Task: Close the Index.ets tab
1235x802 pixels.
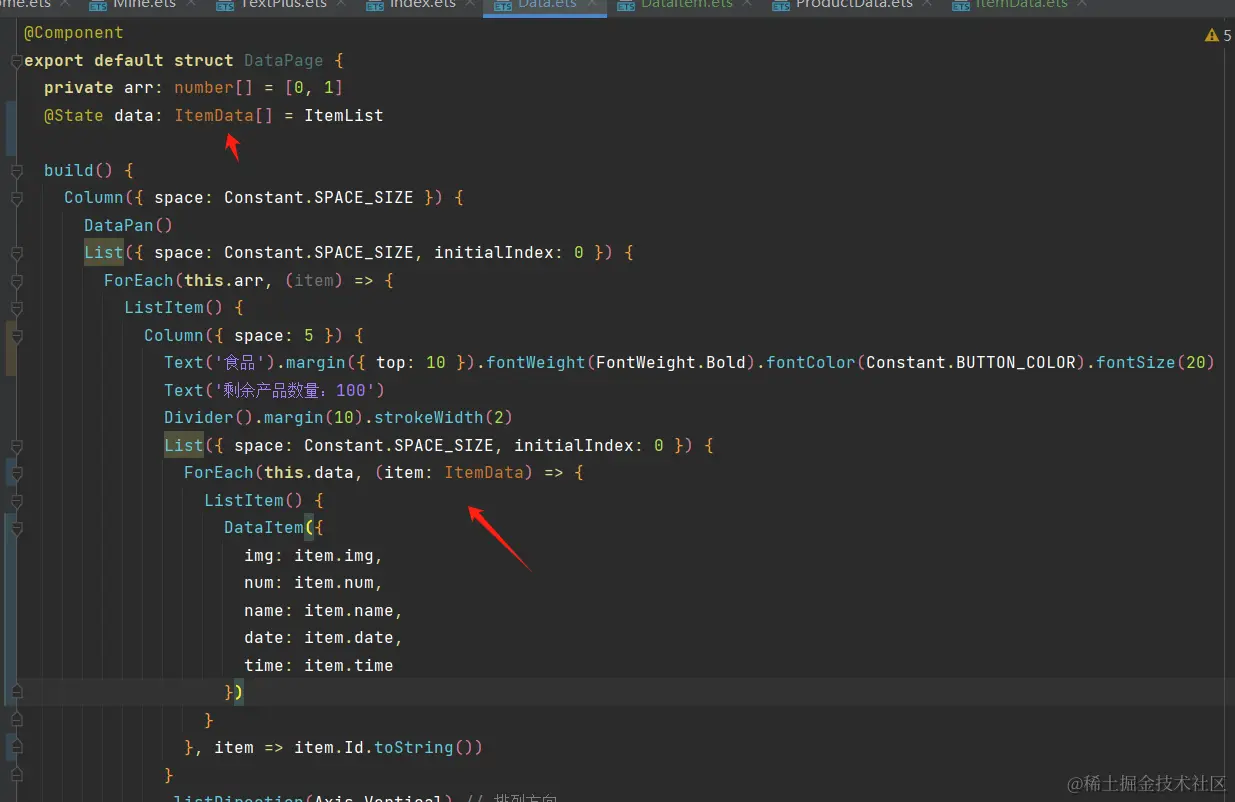Action: point(470,5)
